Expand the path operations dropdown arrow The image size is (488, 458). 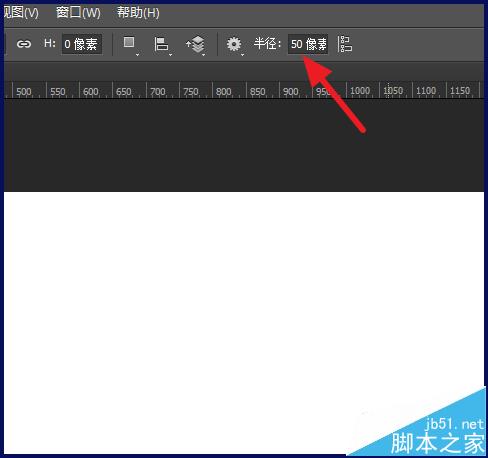137,54
